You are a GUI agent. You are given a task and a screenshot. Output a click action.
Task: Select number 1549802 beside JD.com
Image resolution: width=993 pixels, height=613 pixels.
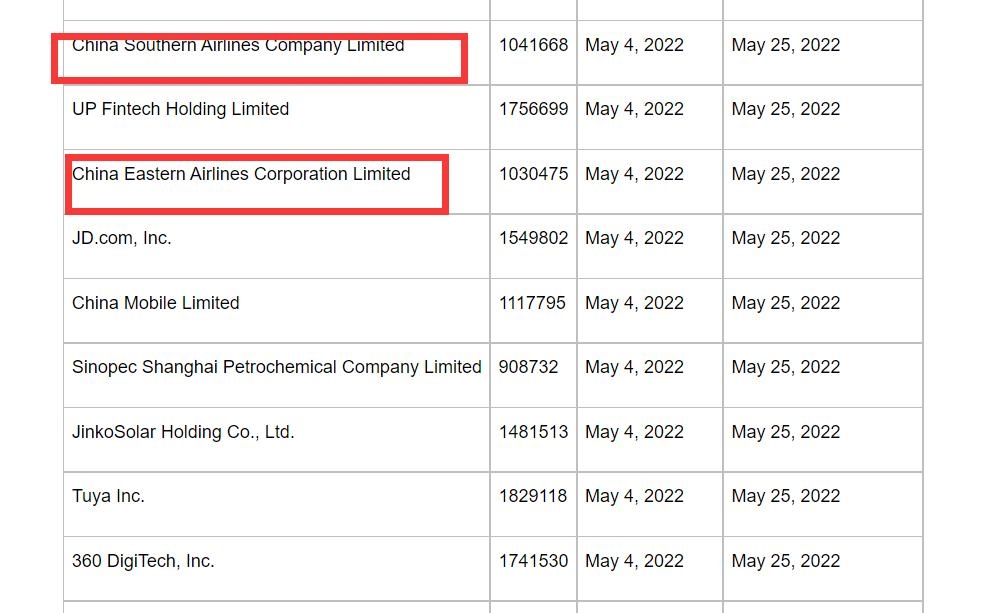point(533,238)
